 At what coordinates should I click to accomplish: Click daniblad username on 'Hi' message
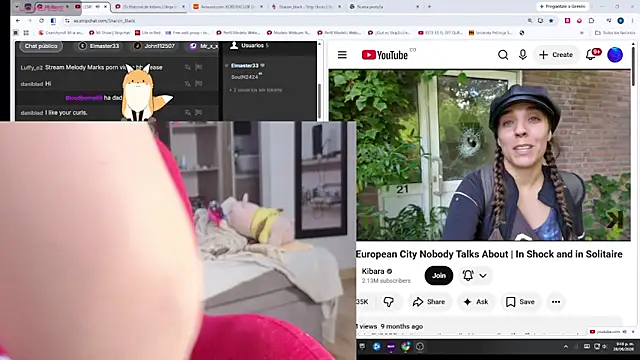[x=32, y=84]
